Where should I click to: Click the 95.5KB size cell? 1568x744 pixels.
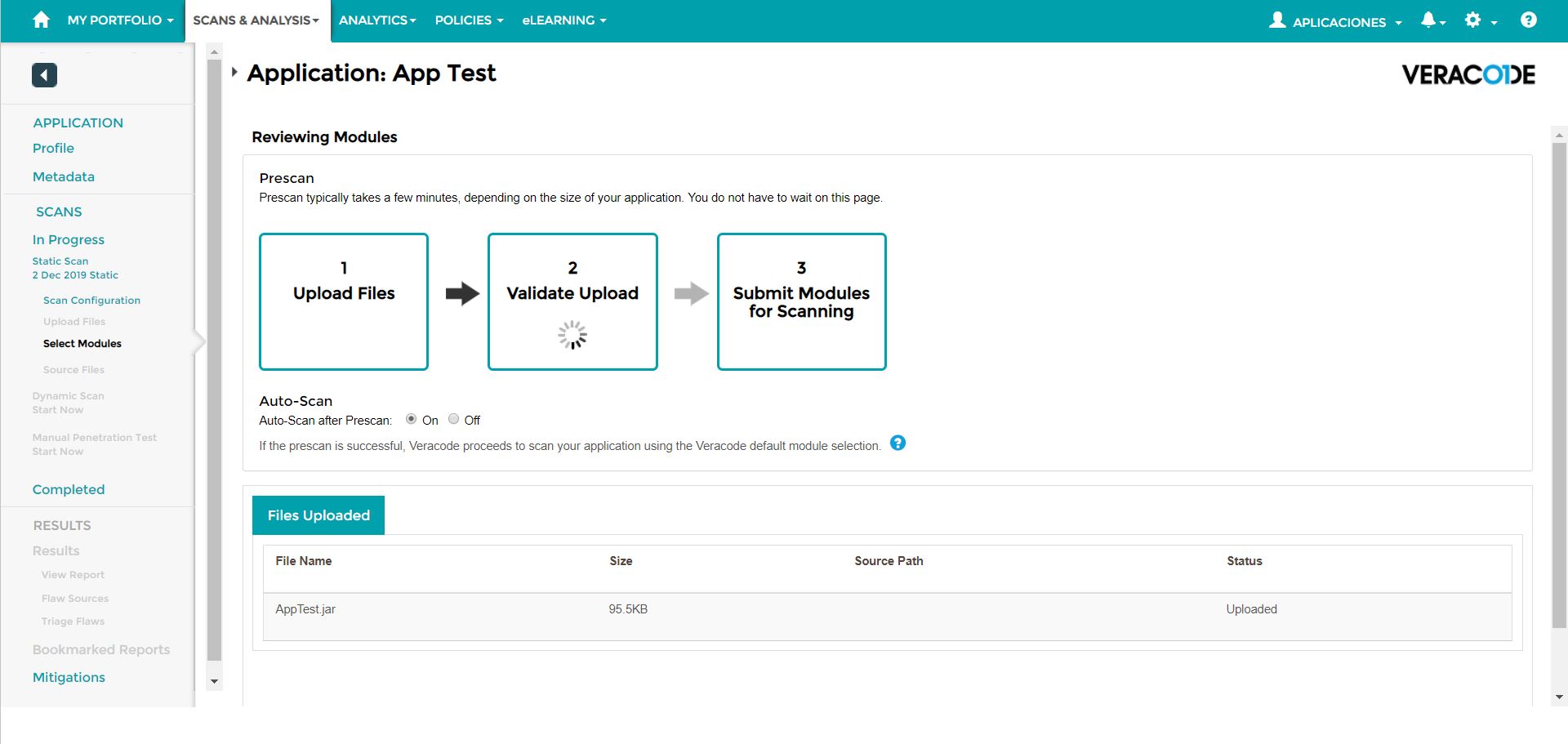[628, 609]
